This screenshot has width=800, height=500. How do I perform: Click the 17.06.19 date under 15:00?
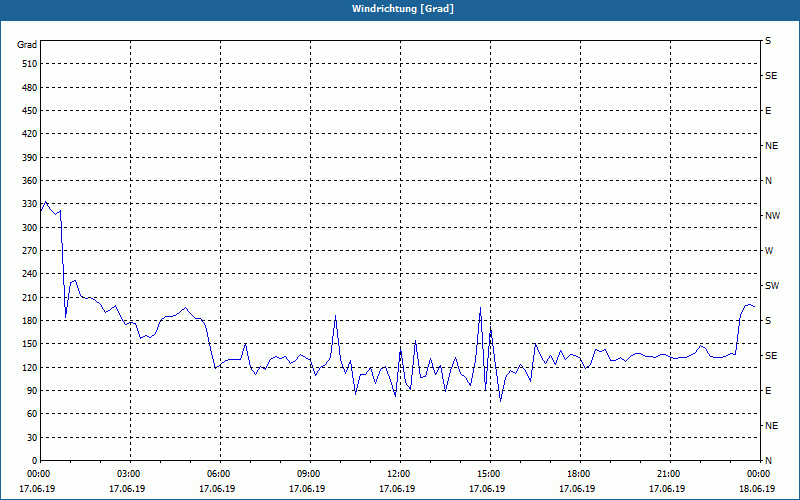coord(487,489)
